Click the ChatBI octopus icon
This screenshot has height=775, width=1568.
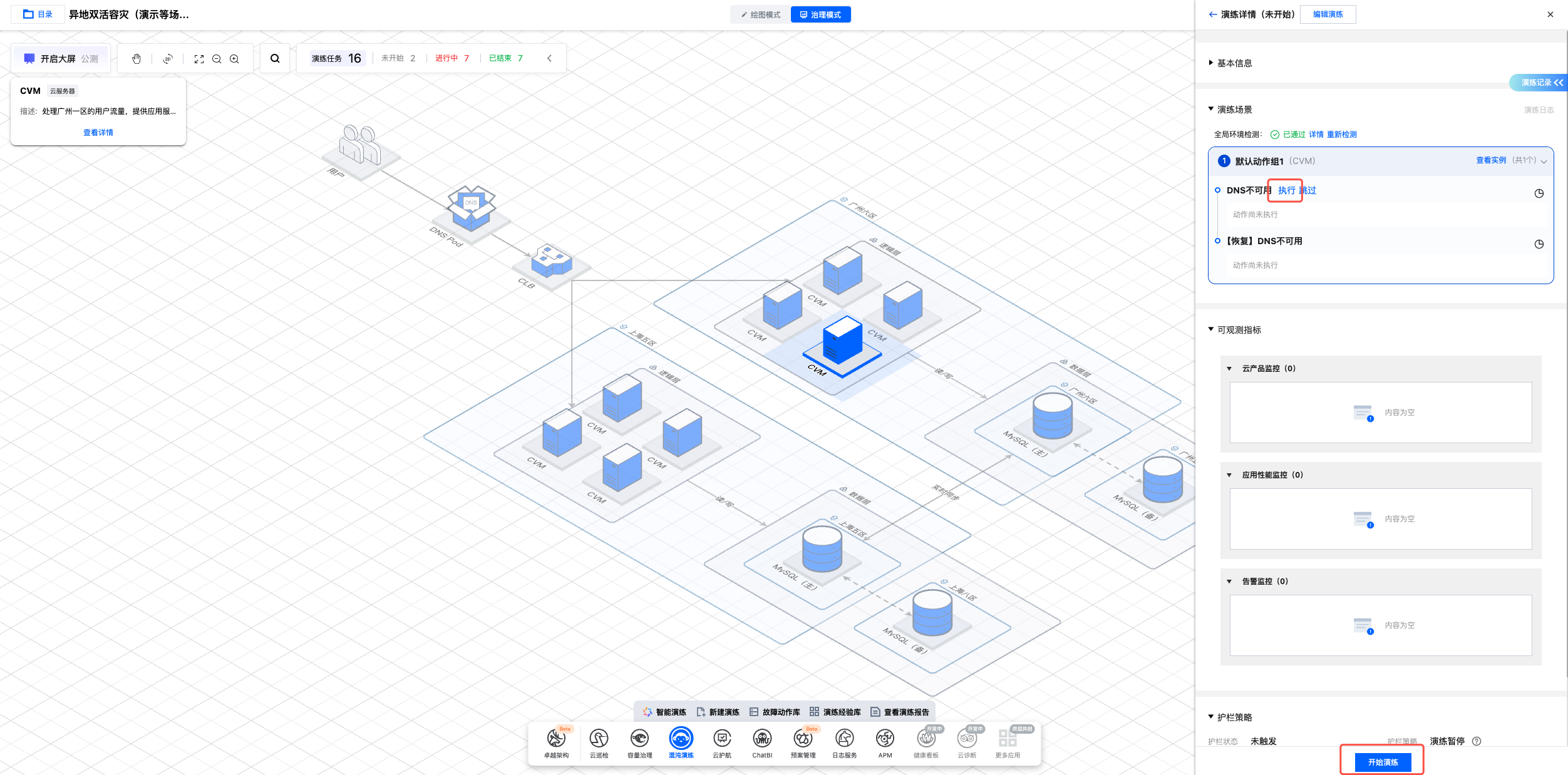pyautogui.click(x=762, y=739)
